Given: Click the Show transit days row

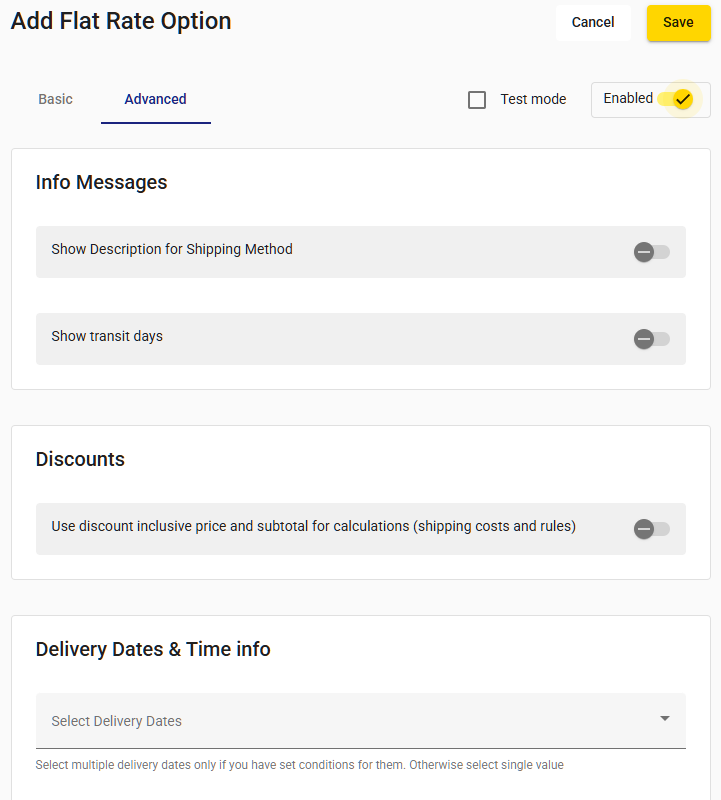Looking at the screenshot, I should click(x=361, y=339).
